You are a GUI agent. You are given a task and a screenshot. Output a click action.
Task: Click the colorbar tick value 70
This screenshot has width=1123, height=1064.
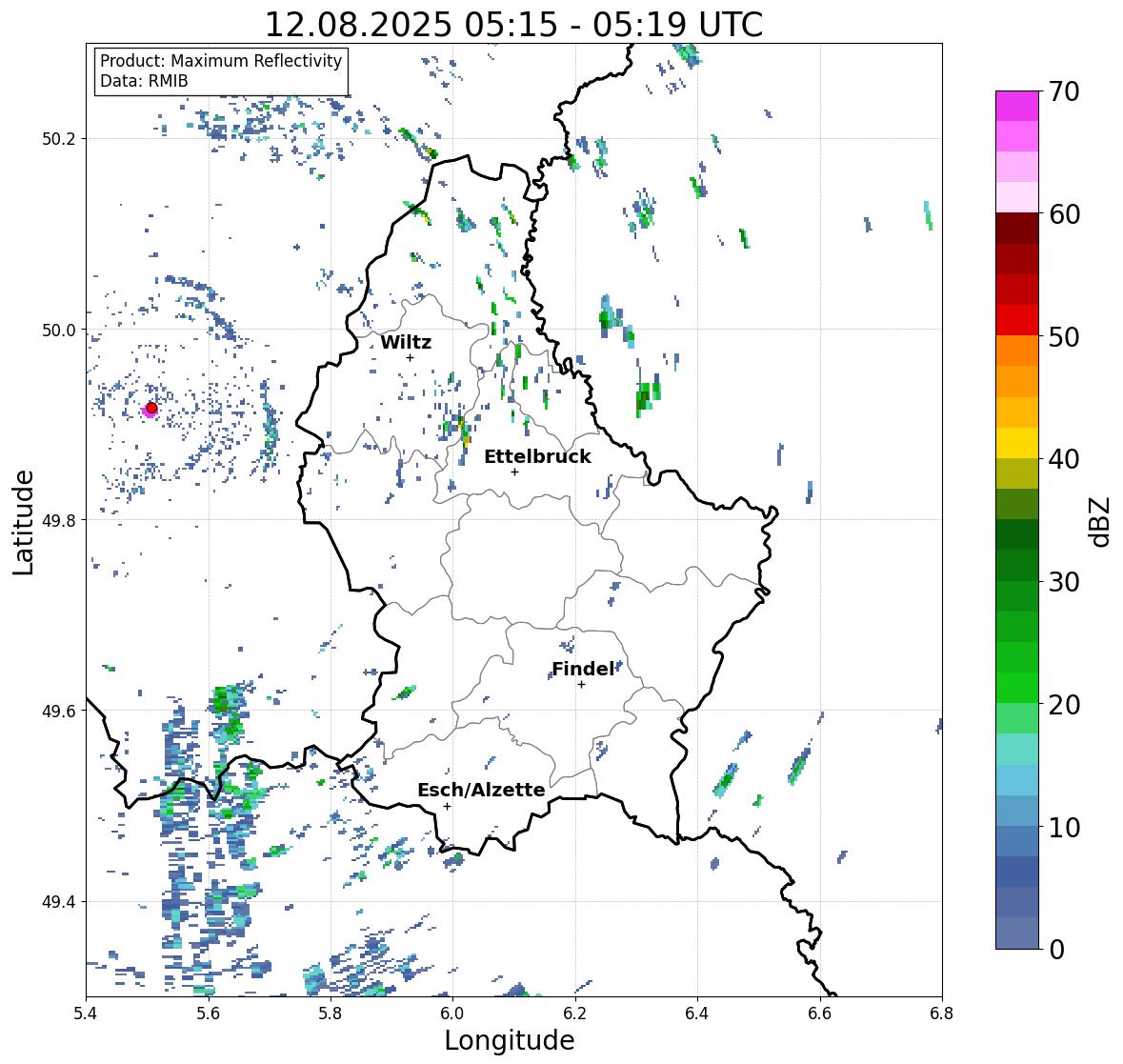pyautogui.click(x=1064, y=91)
